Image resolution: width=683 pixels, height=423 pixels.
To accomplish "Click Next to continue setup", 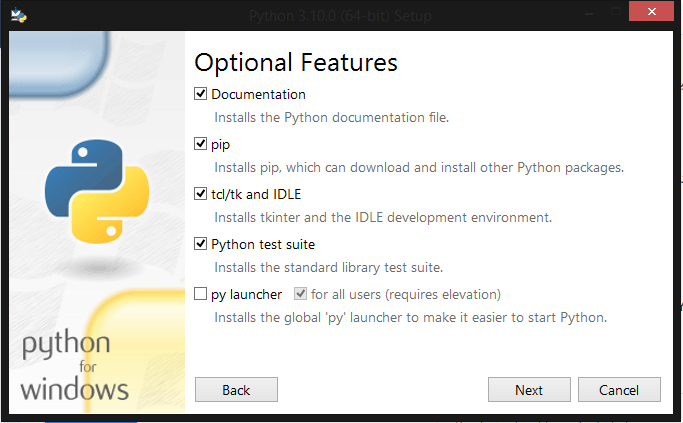I will coord(529,389).
